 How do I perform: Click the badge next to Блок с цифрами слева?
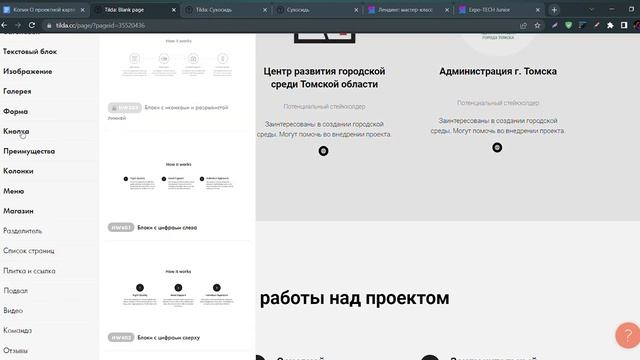[121, 227]
